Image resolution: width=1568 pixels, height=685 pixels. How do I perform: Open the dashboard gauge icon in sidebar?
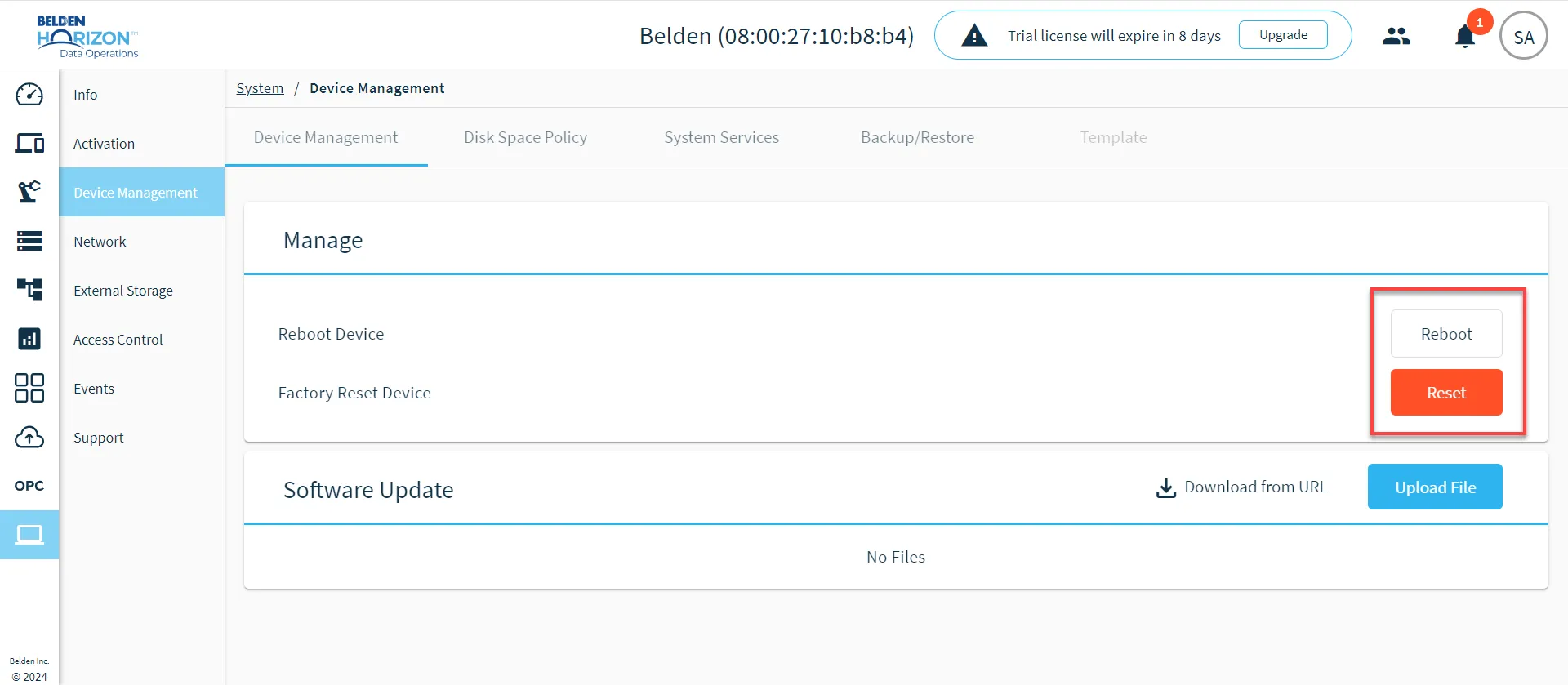click(29, 94)
